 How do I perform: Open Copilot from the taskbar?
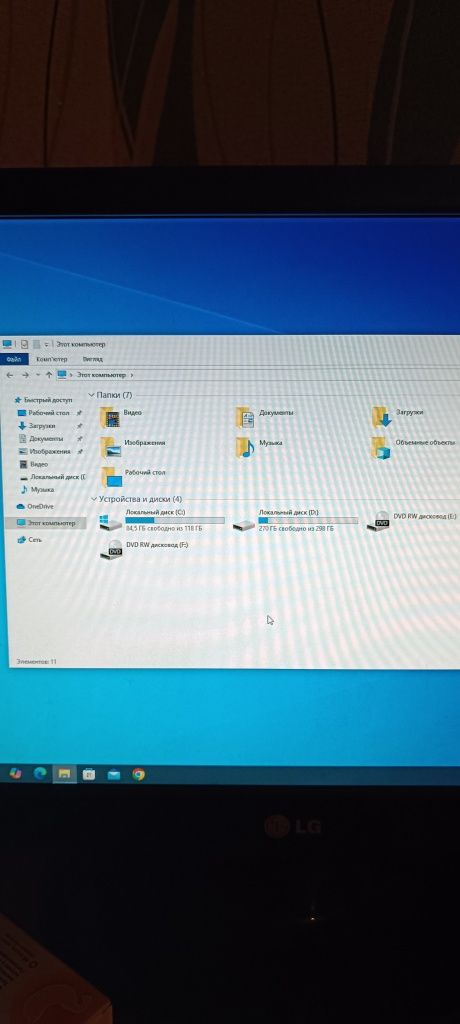16,774
